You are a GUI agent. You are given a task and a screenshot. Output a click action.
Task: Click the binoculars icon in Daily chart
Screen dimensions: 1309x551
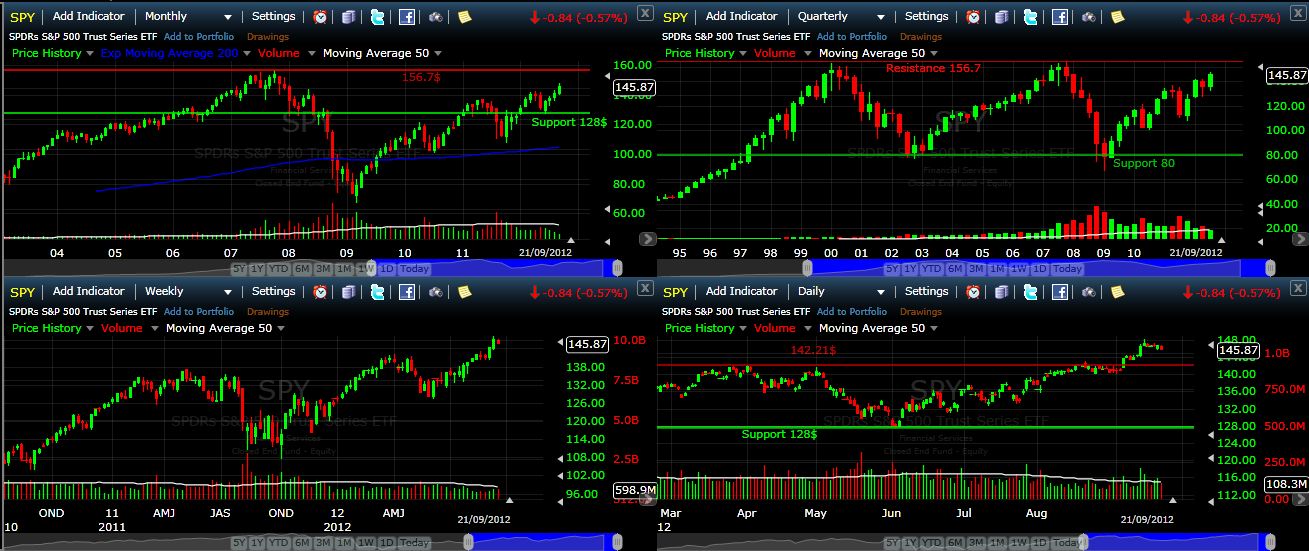1089,292
